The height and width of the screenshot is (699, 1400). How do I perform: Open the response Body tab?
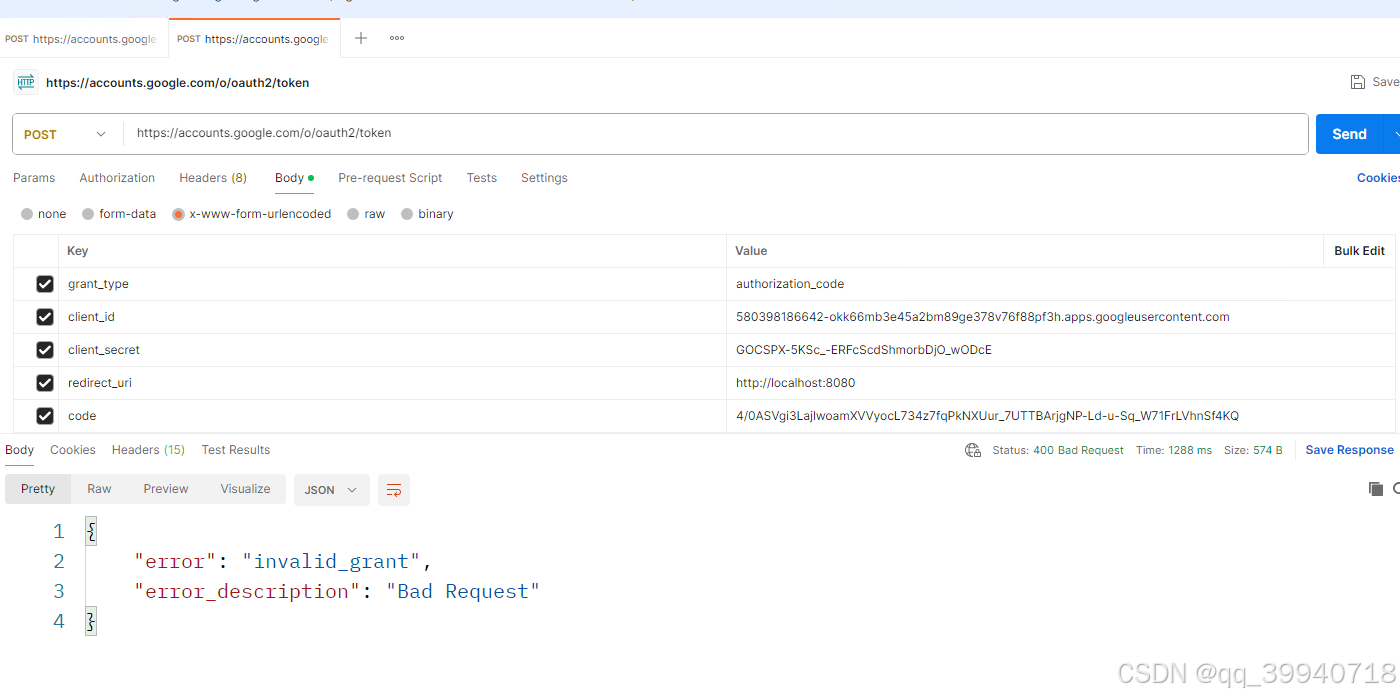coord(19,450)
